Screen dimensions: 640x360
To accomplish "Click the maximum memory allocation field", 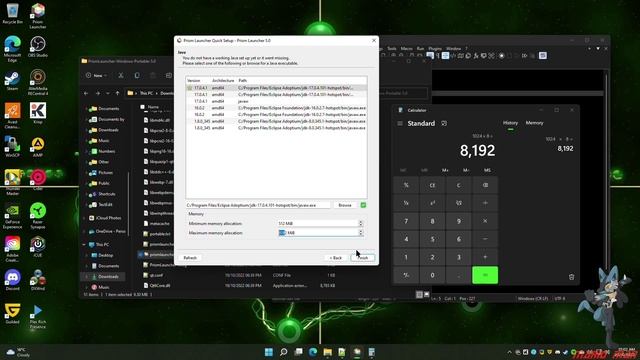I will coord(317,233).
